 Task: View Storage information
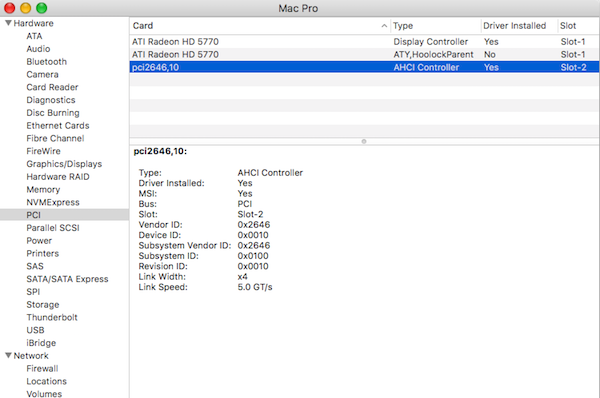pyautogui.click(x=43, y=305)
